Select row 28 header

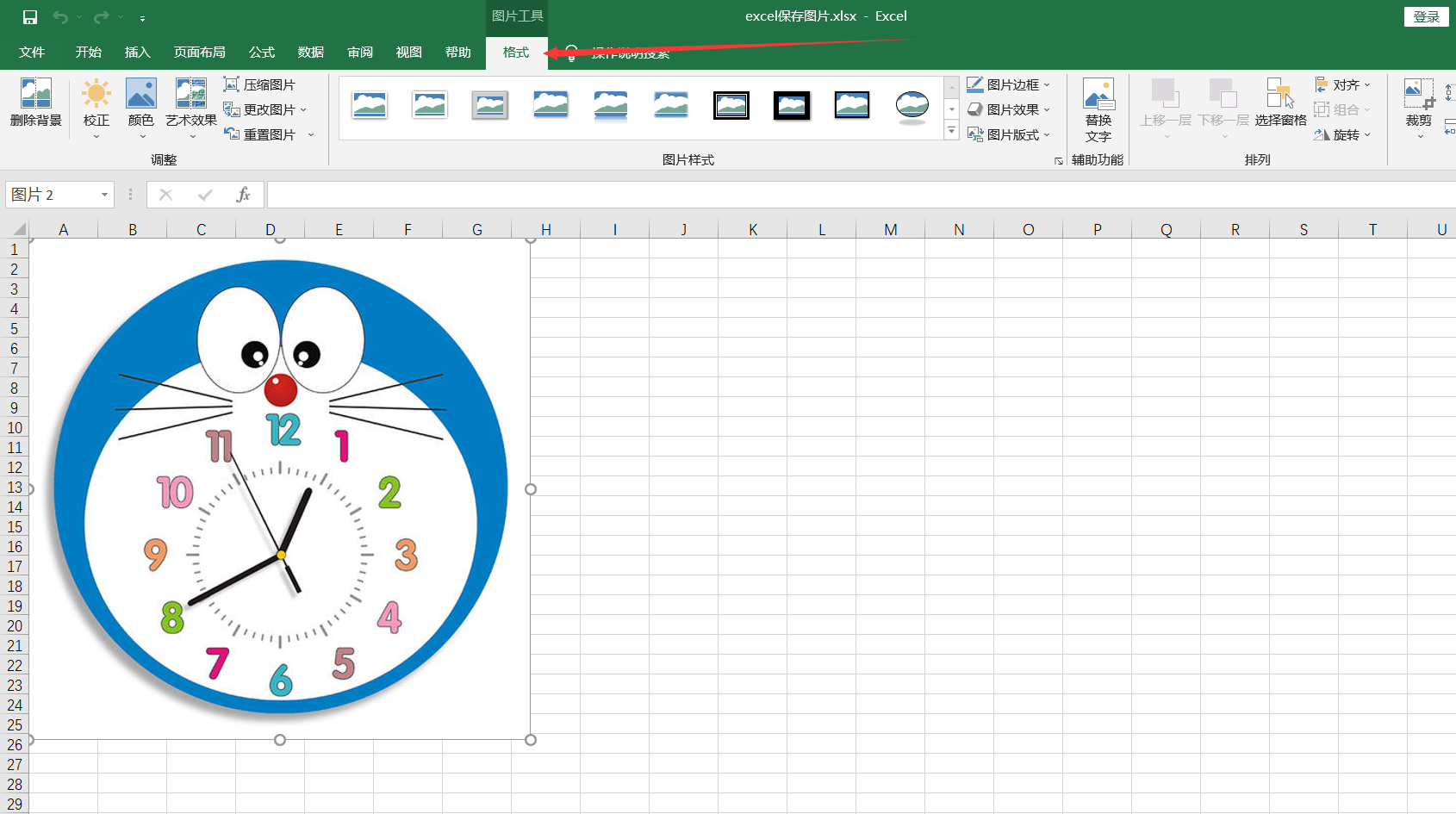pyautogui.click(x=15, y=784)
